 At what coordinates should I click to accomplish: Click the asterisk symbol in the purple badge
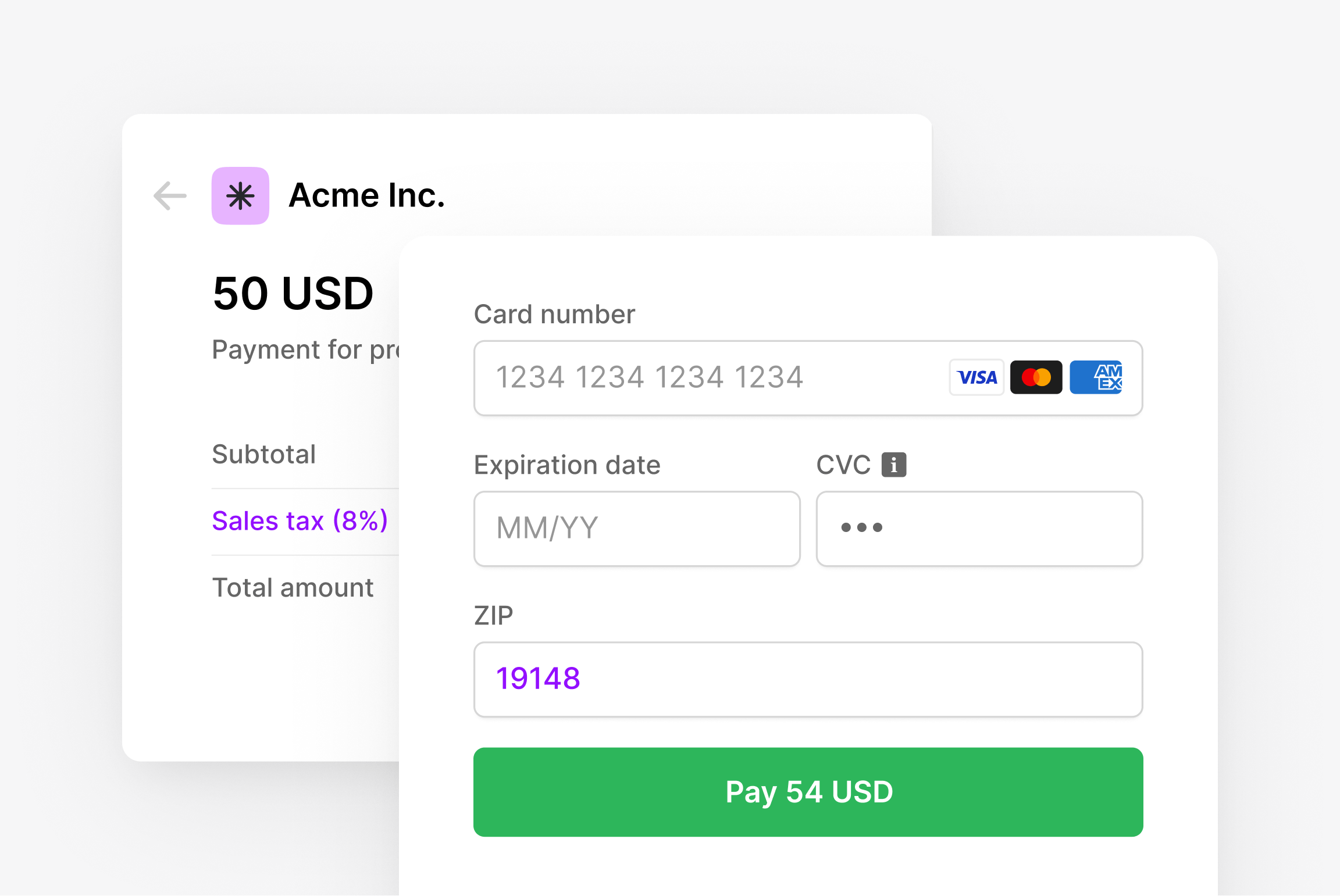[x=240, y=195]
